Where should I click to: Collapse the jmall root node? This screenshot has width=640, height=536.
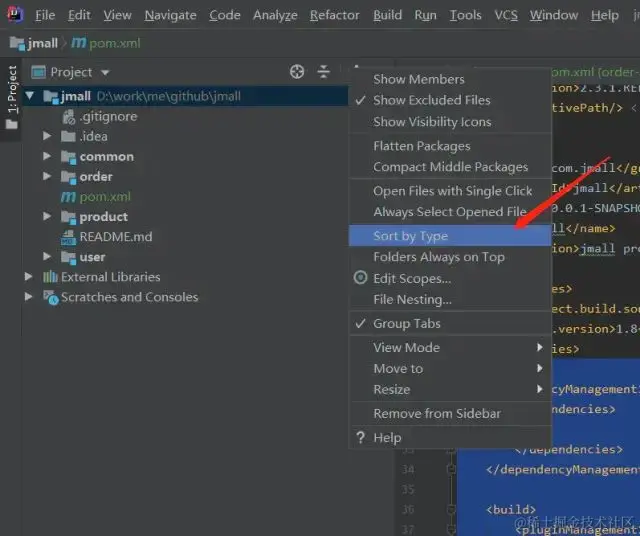[29, 96]
